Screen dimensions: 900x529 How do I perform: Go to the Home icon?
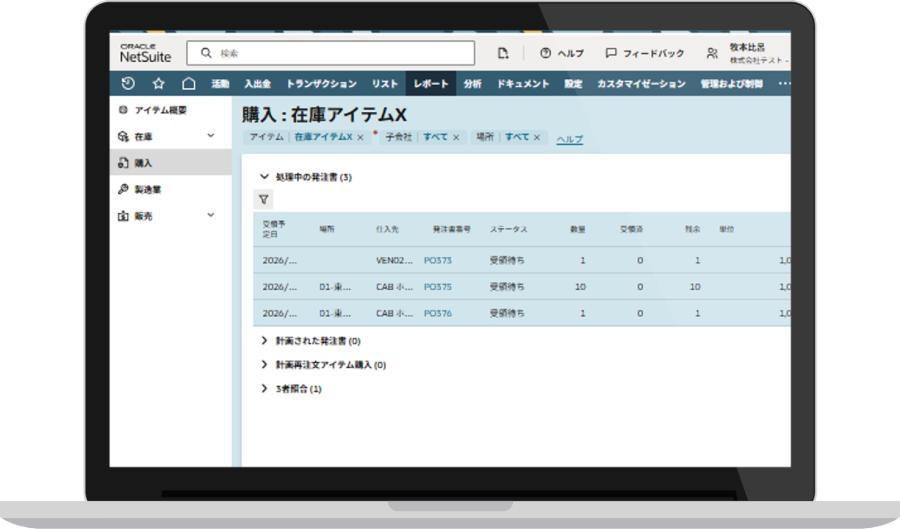coord(188,84)
